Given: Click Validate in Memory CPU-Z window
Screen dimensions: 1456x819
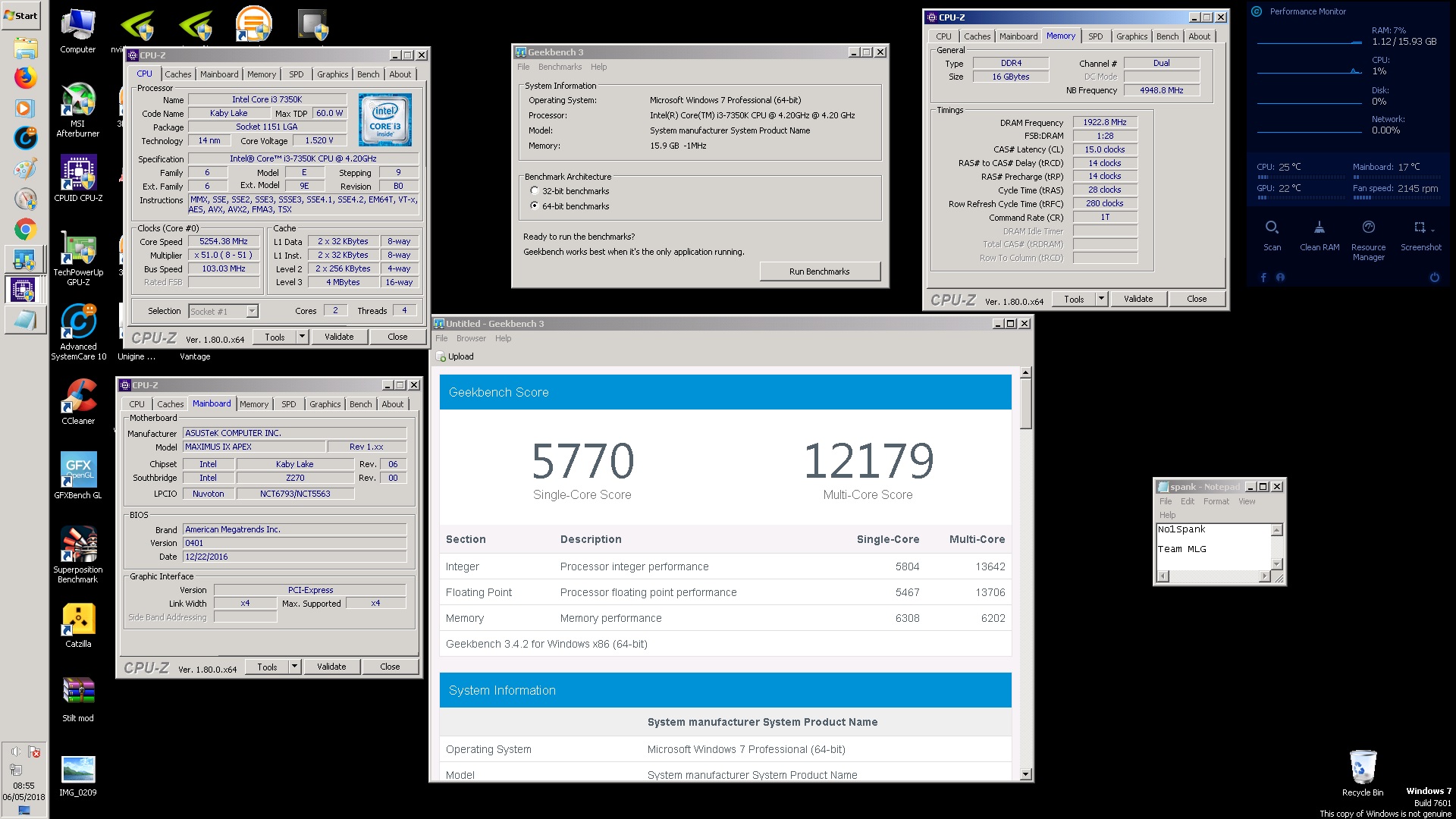Looking at the screenshot, I should coord(1138,299).
